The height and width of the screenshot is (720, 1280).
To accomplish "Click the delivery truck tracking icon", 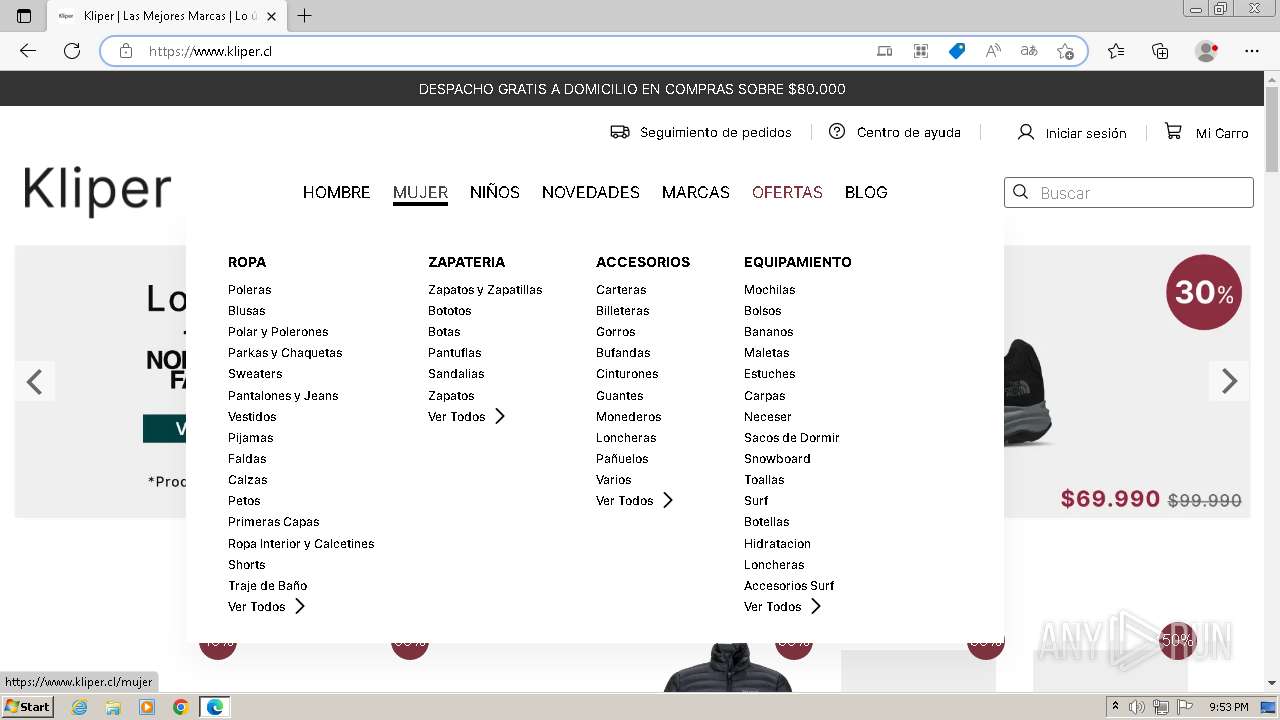I will pos(620,132).
